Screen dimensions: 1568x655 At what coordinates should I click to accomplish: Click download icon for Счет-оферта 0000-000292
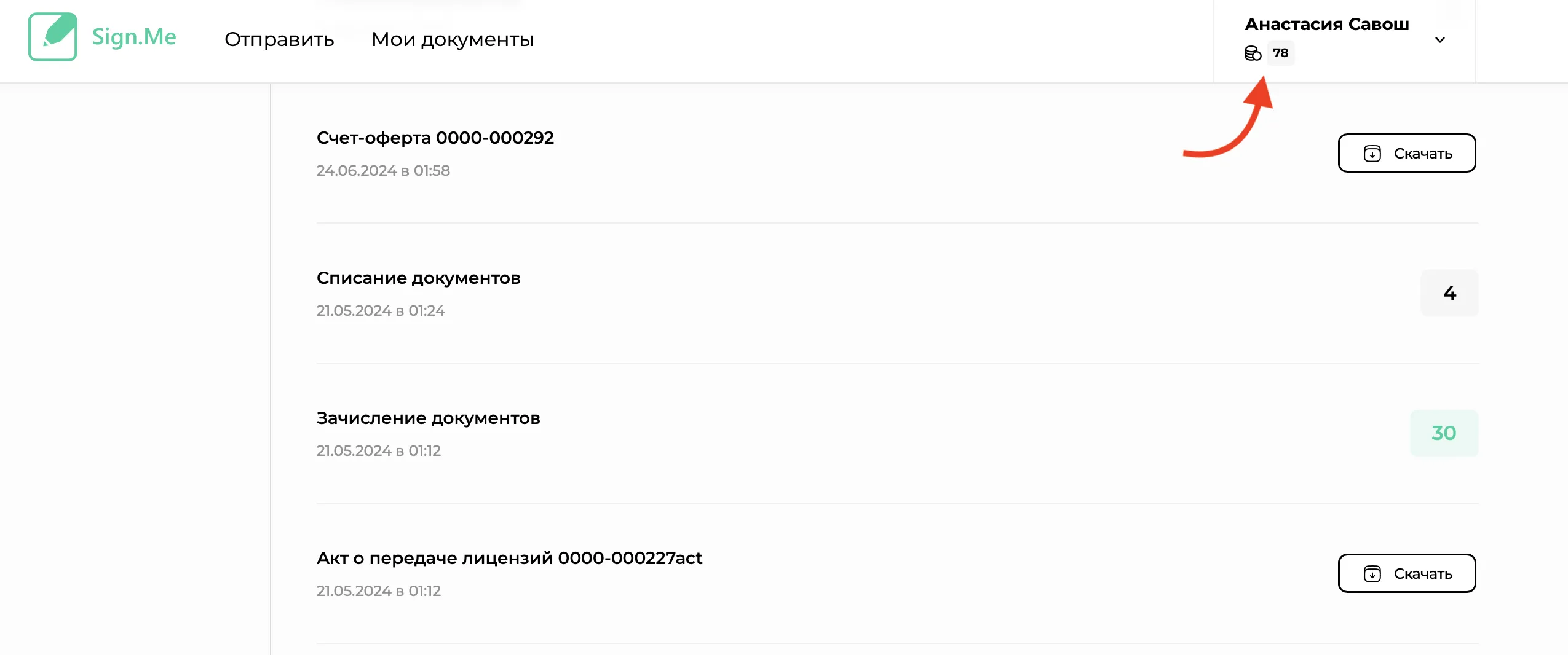[1372, 154]
